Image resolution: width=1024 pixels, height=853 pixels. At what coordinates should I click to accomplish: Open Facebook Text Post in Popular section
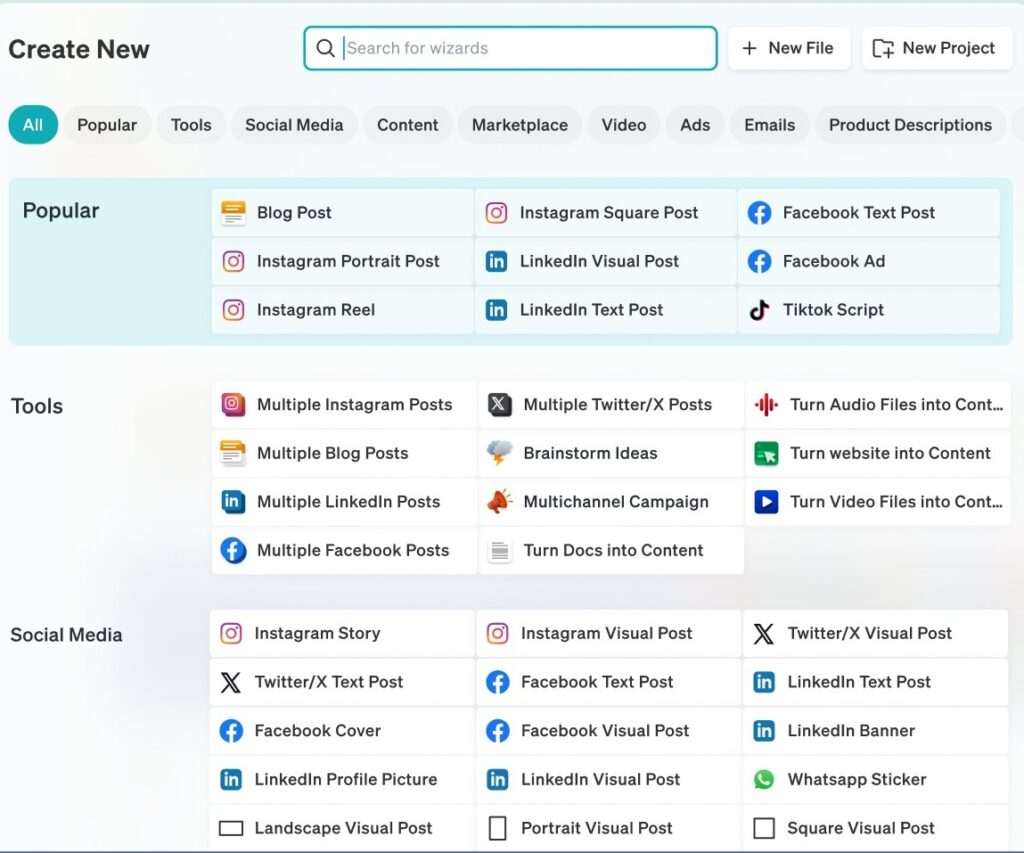click(869, 213)
